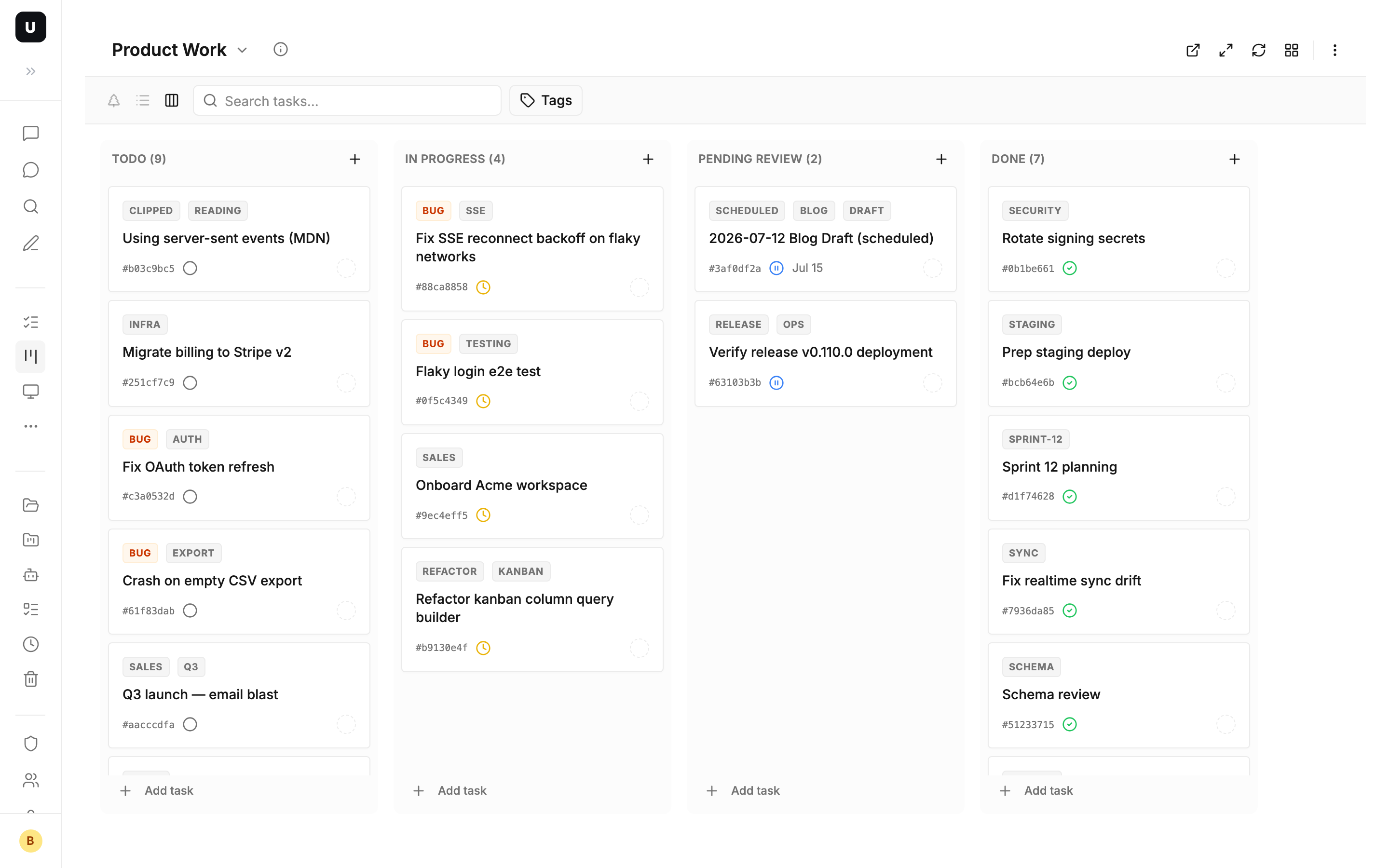Open the folder with chart sidebar icon
This screenshot has height=868, width=1389.
(30, 540)
